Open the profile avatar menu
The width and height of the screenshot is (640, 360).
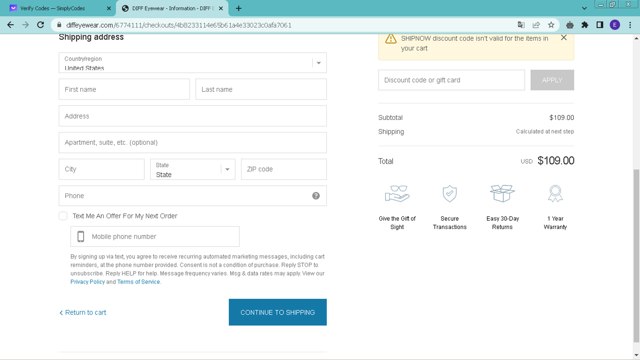point(615,25)
